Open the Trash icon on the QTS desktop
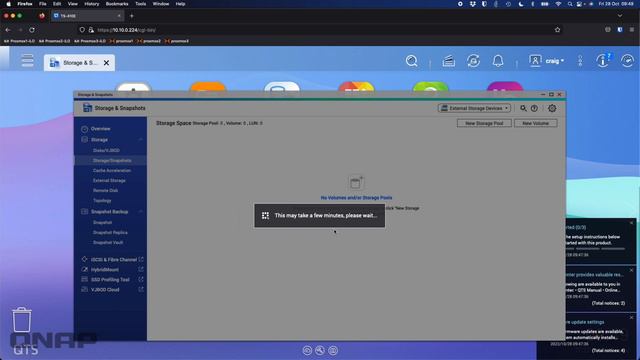Image resolution: width=640 pixels, height=360 pixels. pos(22,320)
